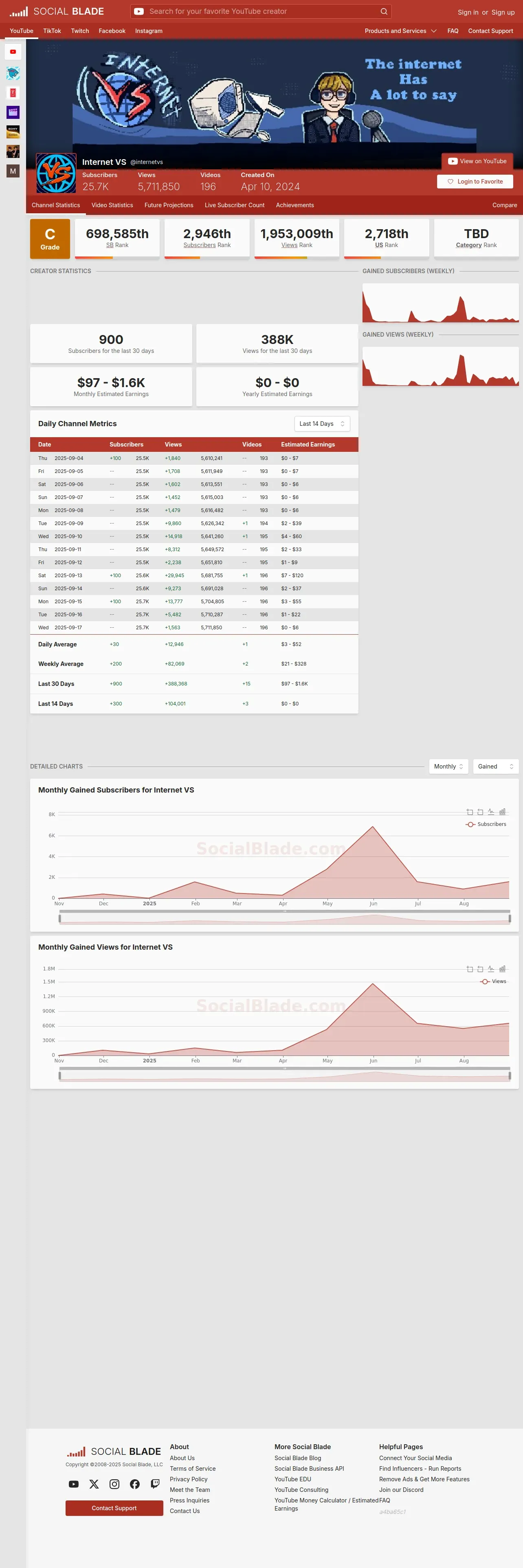Open the Gained chart type dropdown

[496, 766]
